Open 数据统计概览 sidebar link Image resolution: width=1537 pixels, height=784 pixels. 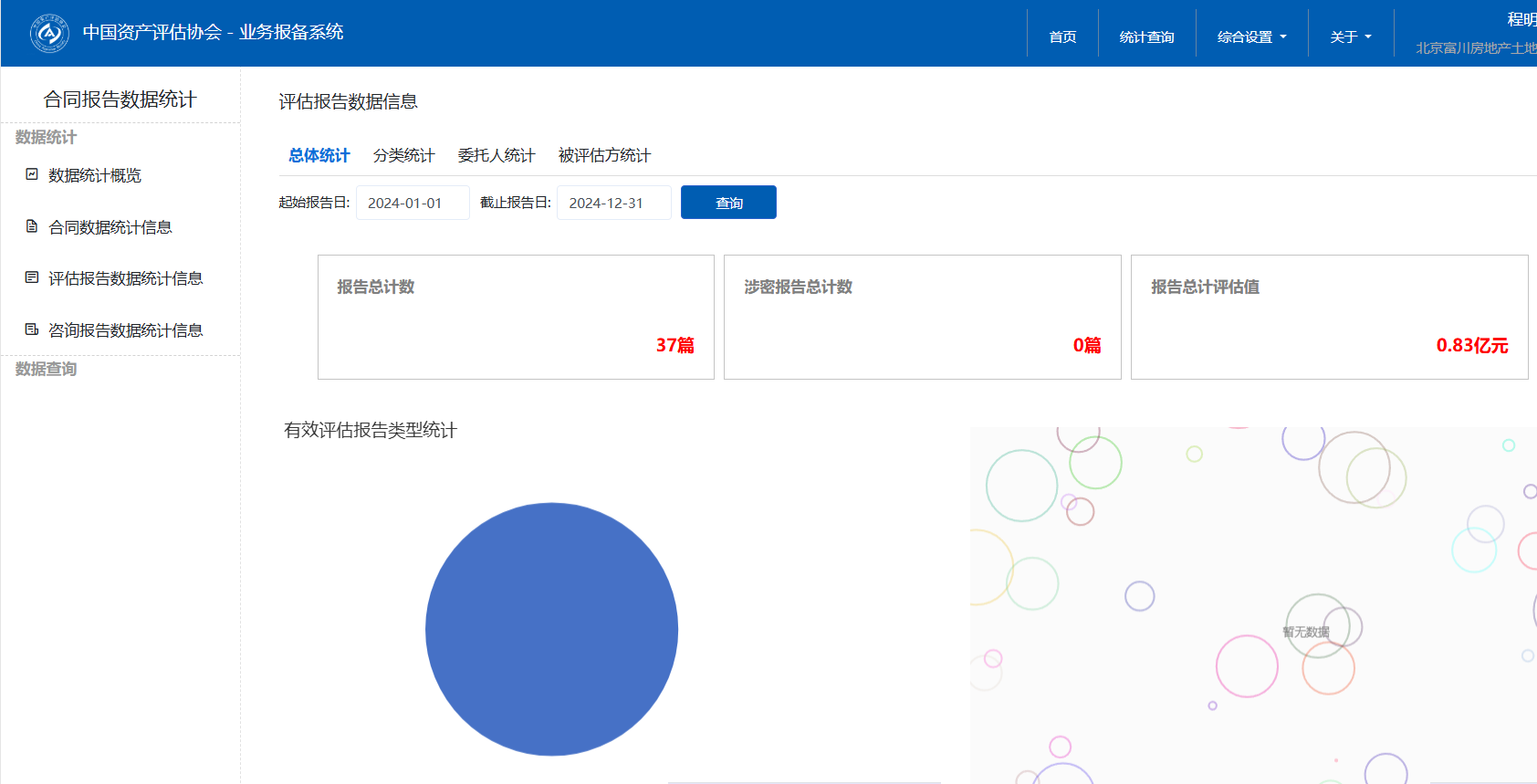95,175
